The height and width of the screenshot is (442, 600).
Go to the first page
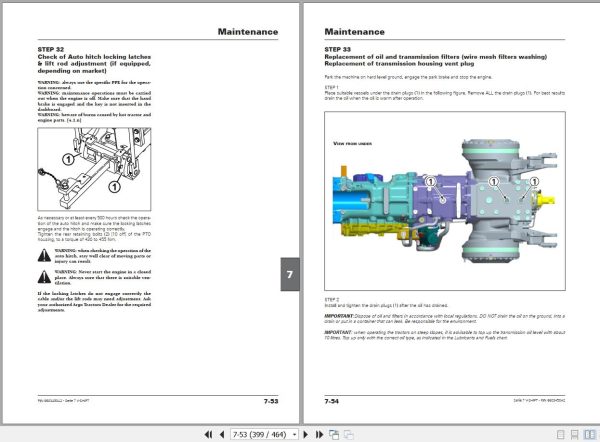[208, 434]
